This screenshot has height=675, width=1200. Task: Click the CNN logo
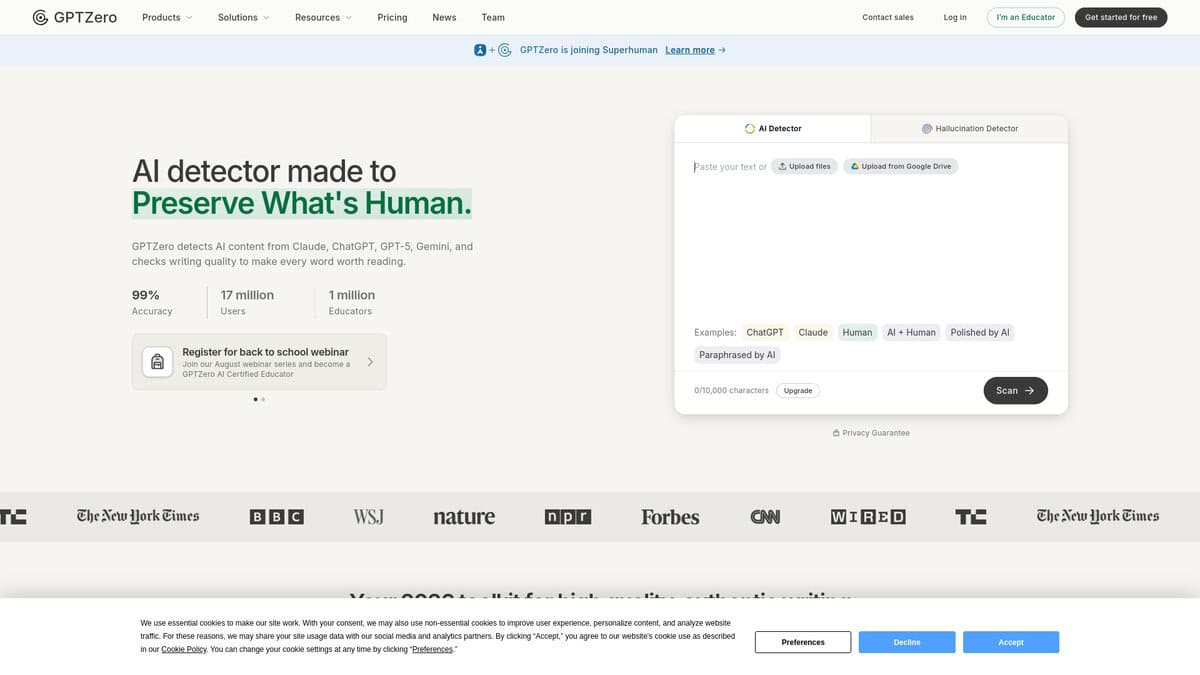(x=765, y=517)
